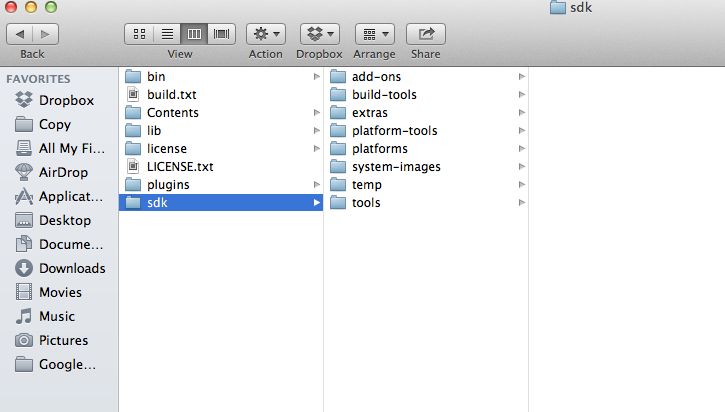725x412 pixels.
Task: Select the platform-tools folder
Action: click(x=426, y=130)
